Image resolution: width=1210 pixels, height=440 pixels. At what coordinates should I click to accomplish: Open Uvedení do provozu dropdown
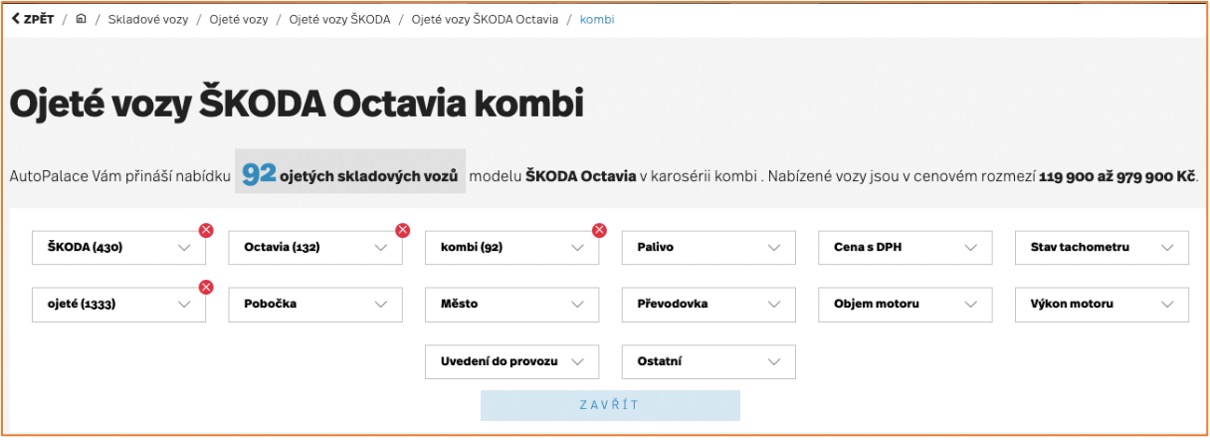pos(512,361)
